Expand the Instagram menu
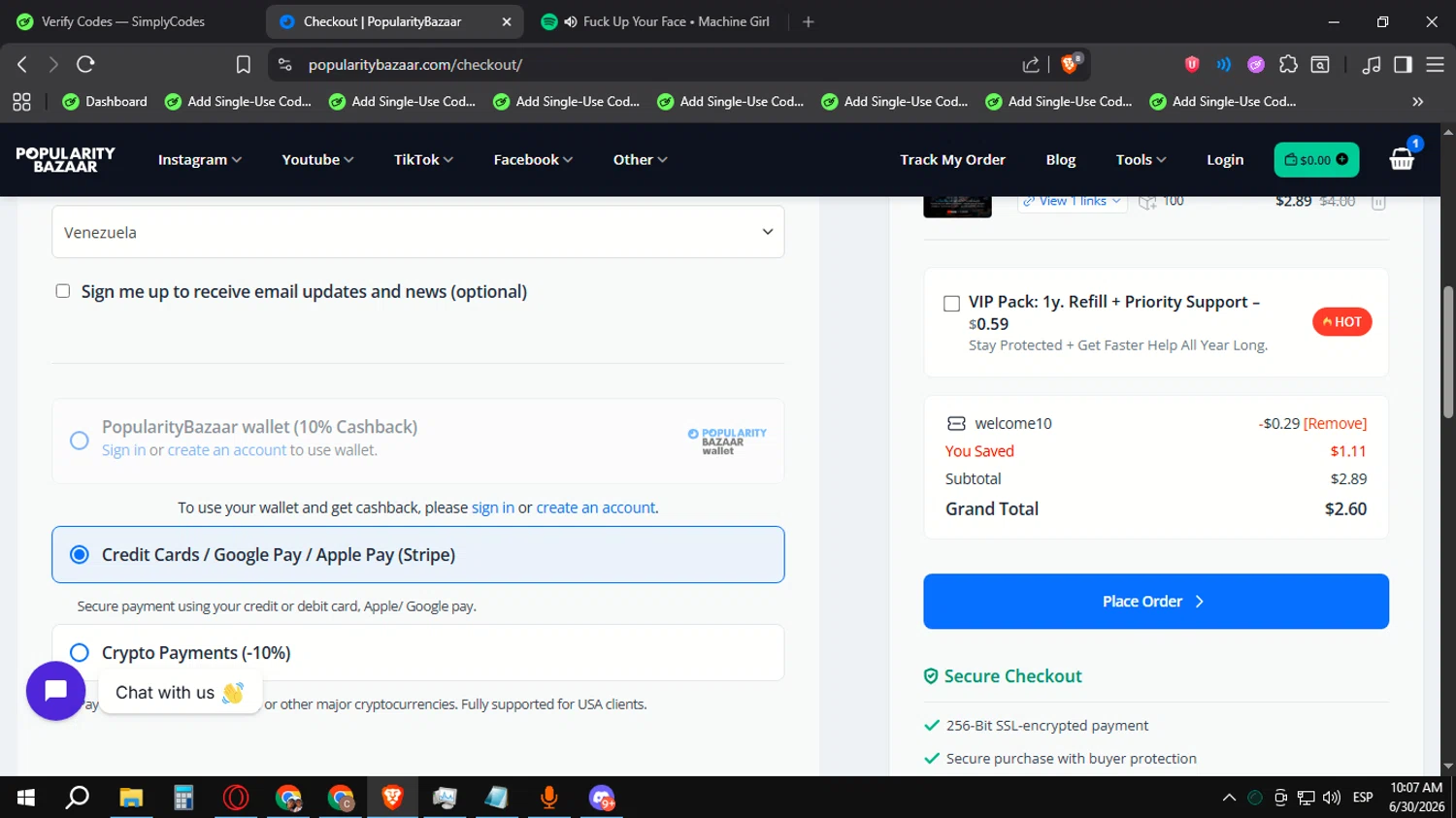Image resolution: width=1456 pixels, height=818 pixels. (200, 160)
